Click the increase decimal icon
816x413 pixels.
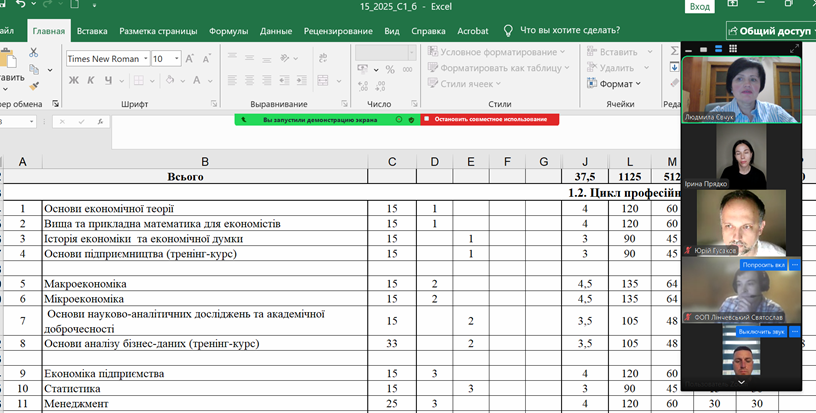(x=363, y=86)
